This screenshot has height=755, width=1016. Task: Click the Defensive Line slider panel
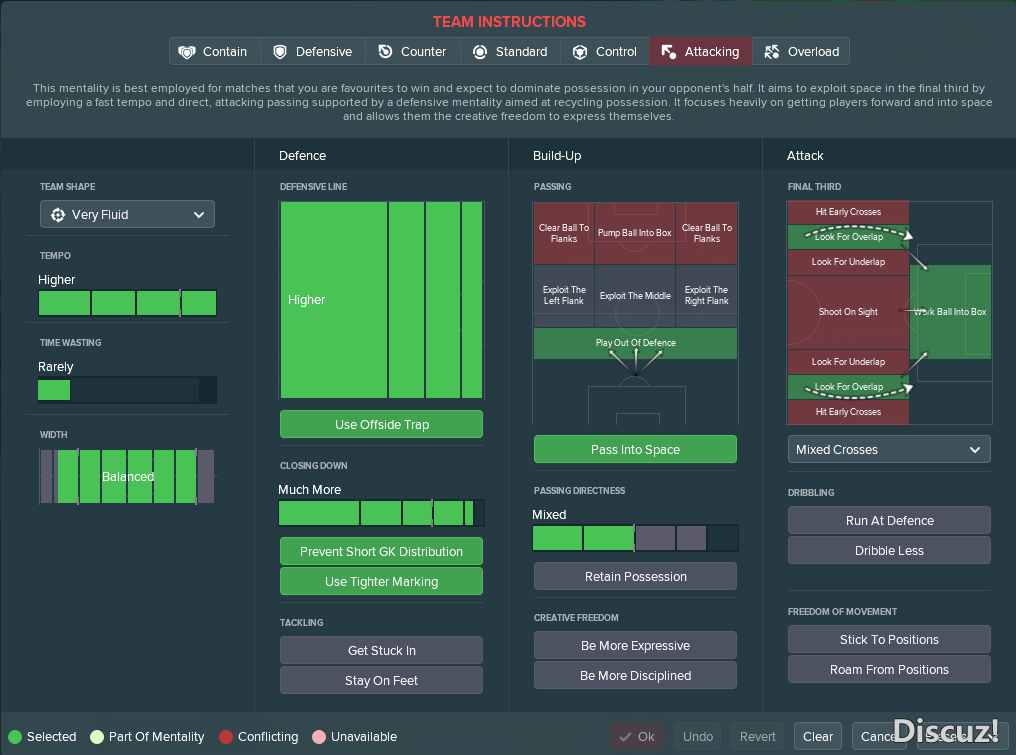(x=382, y=300)
